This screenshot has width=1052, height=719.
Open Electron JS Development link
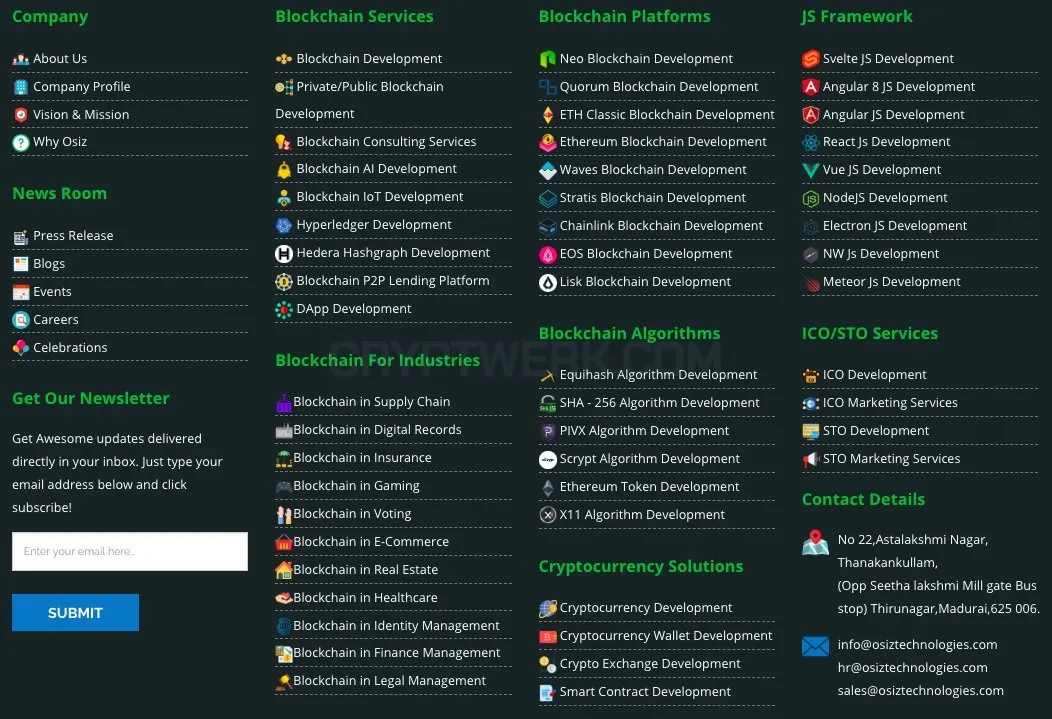tap(894, 226)
